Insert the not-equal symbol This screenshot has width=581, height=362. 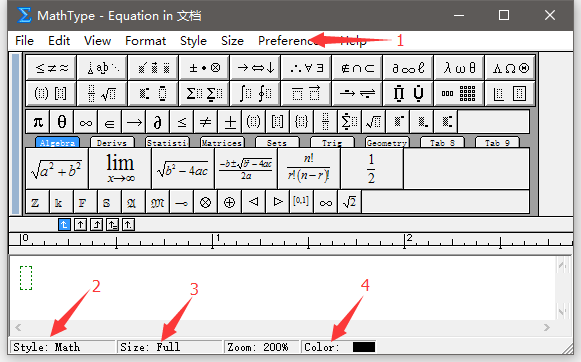pyautogui.click(x=205, y=122)
